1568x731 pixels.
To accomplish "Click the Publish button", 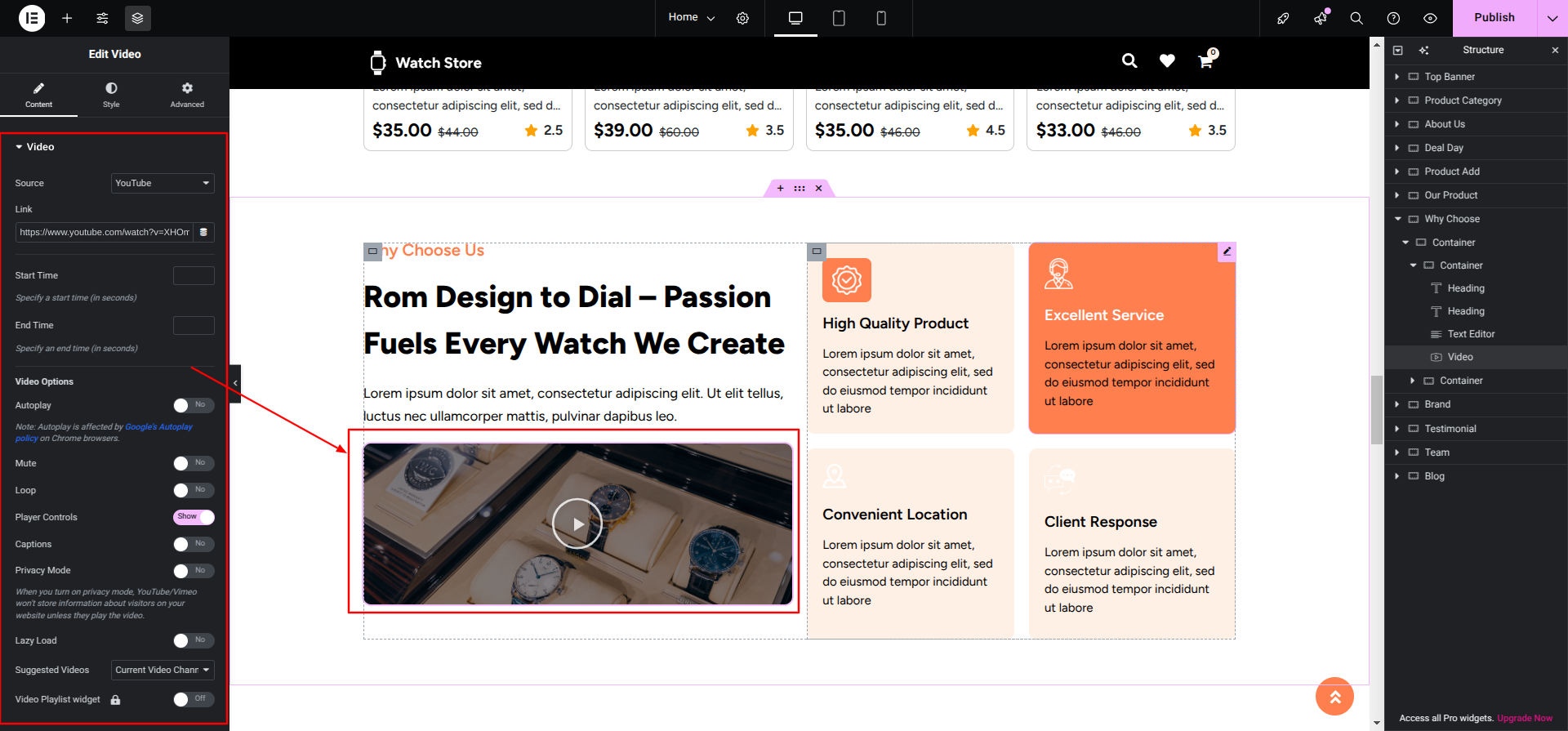I will click(x=1494, y=18).
